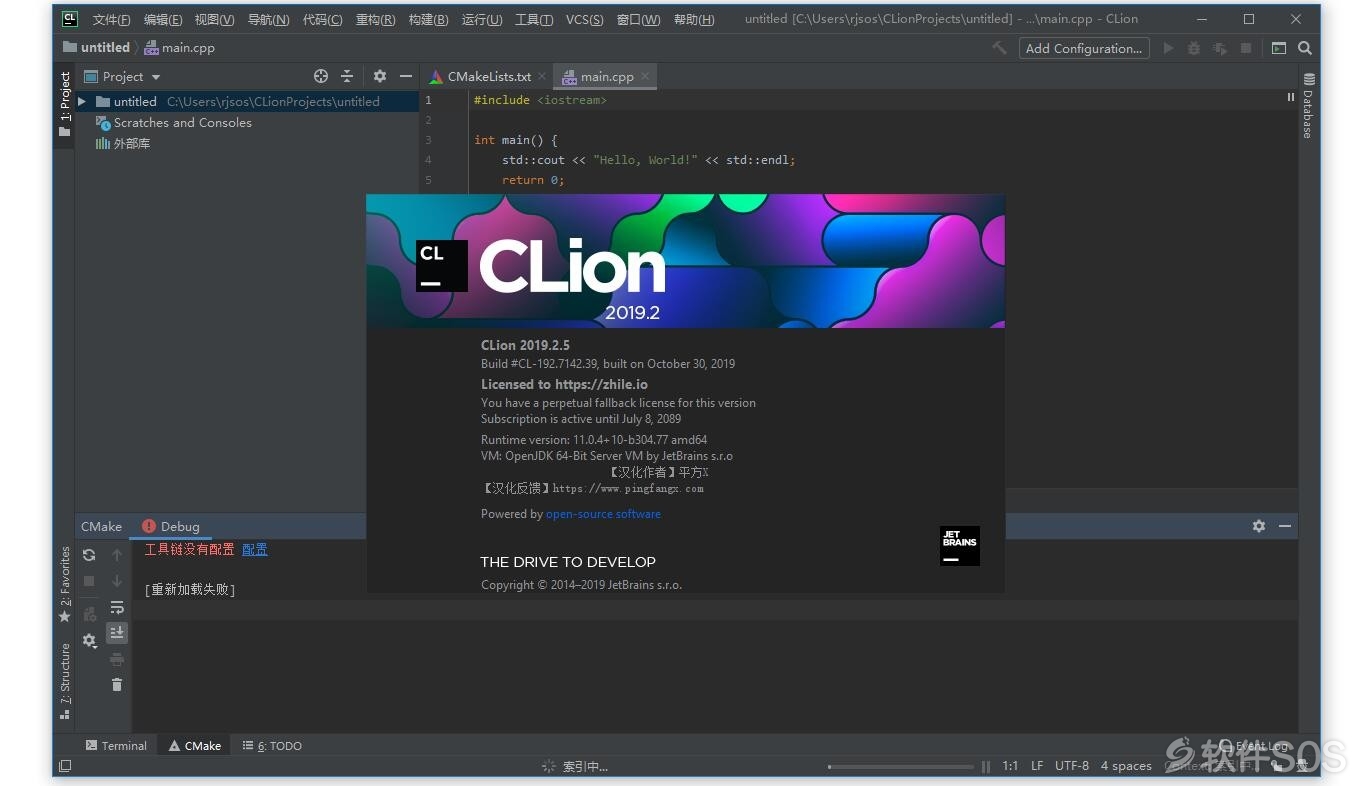The width and height of the screenshot is (1365, 786).
Task: Close the main.cpp tab
Action: (x=645, y=76)
